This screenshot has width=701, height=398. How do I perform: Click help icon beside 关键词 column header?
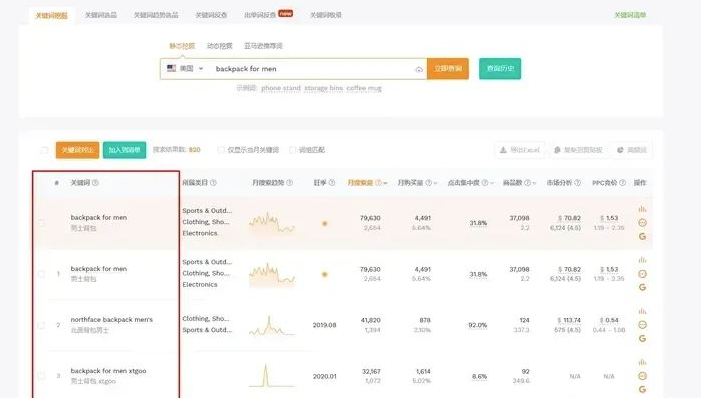click(95, 182)
